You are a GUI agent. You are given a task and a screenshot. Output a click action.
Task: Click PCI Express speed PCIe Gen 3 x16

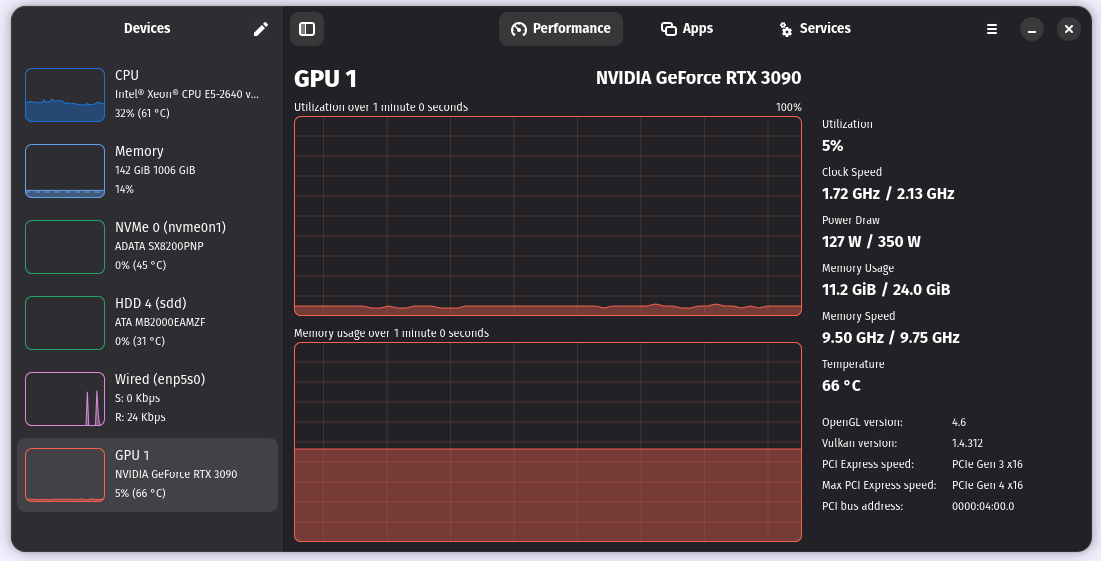point(987,464)
